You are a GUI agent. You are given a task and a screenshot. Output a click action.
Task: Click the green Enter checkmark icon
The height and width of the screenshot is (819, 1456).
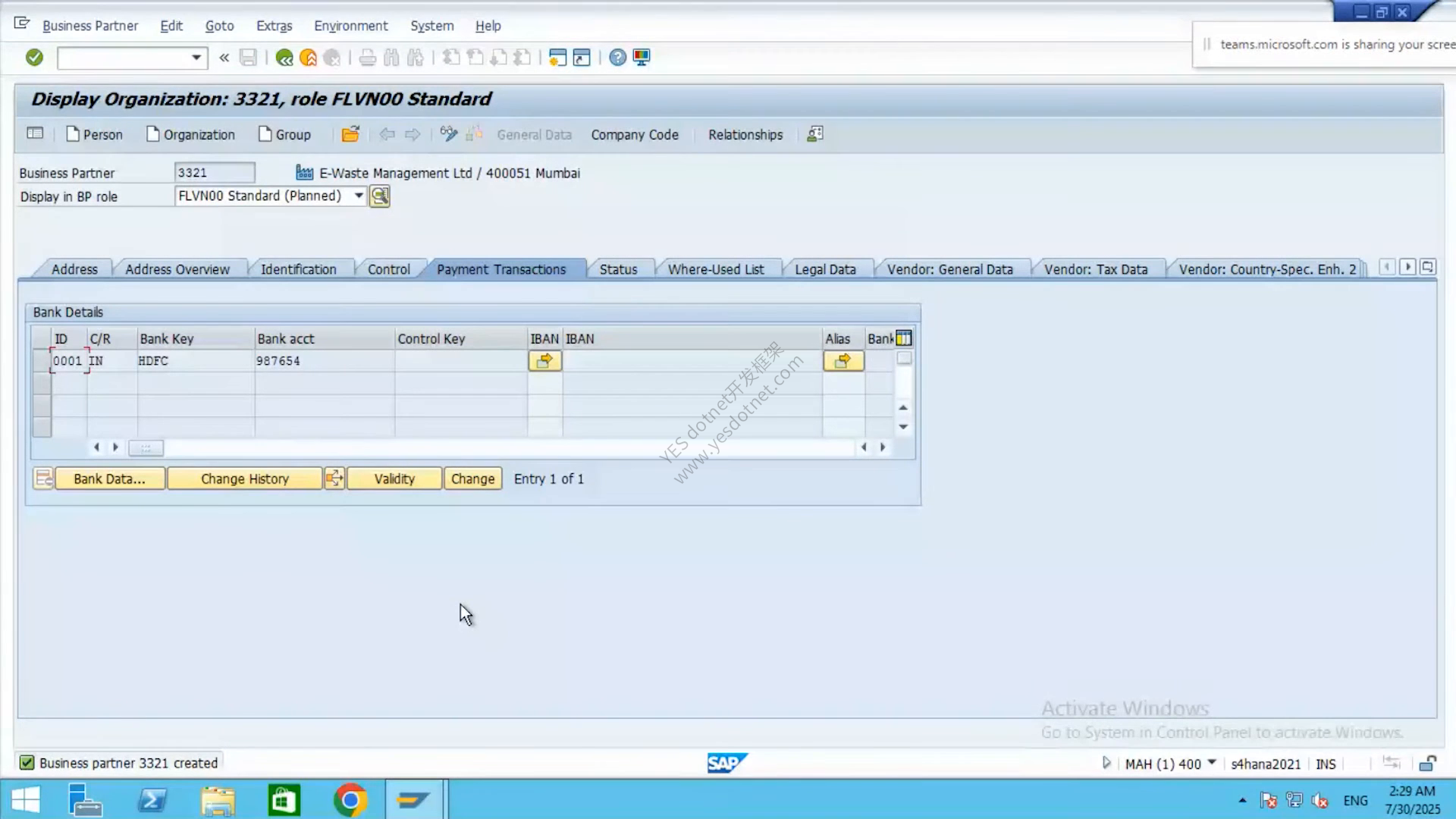click(x=34, y=58)
